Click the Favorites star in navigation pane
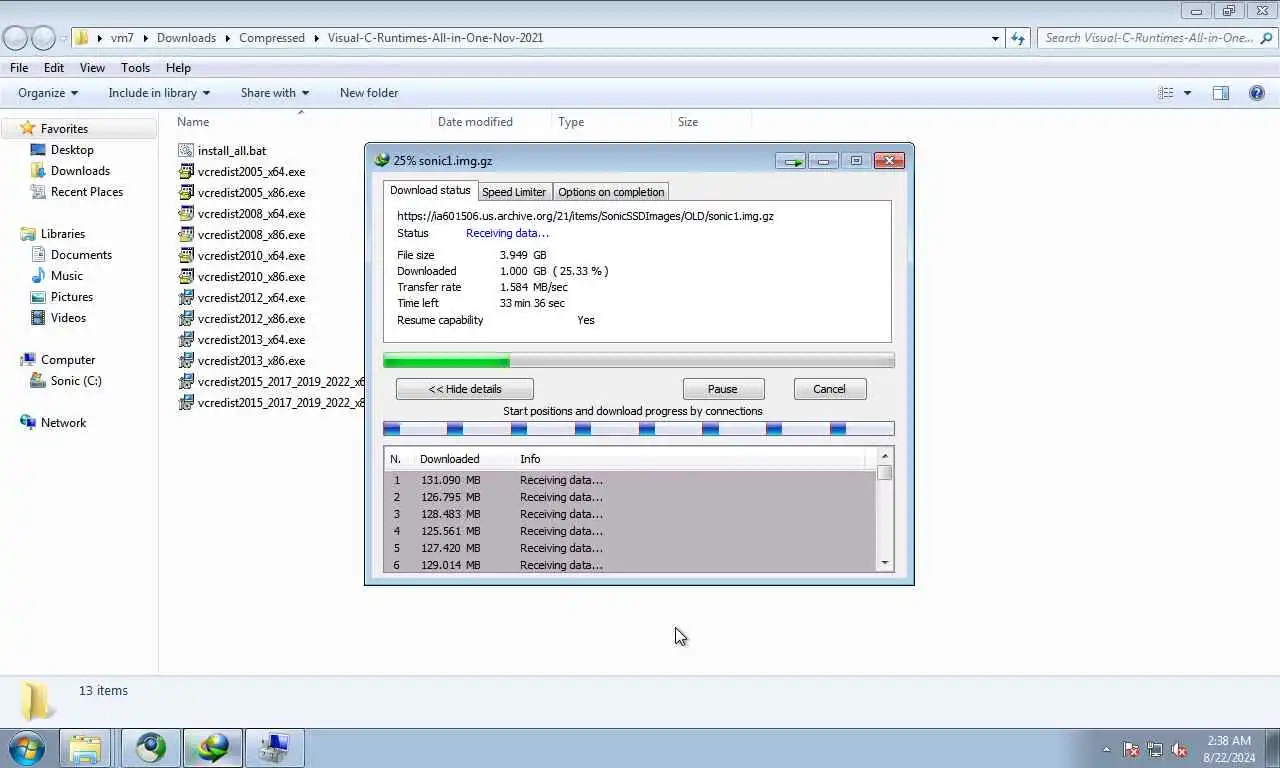The width and height of the screenshot is (1280, 768). [x=28, y=129]
